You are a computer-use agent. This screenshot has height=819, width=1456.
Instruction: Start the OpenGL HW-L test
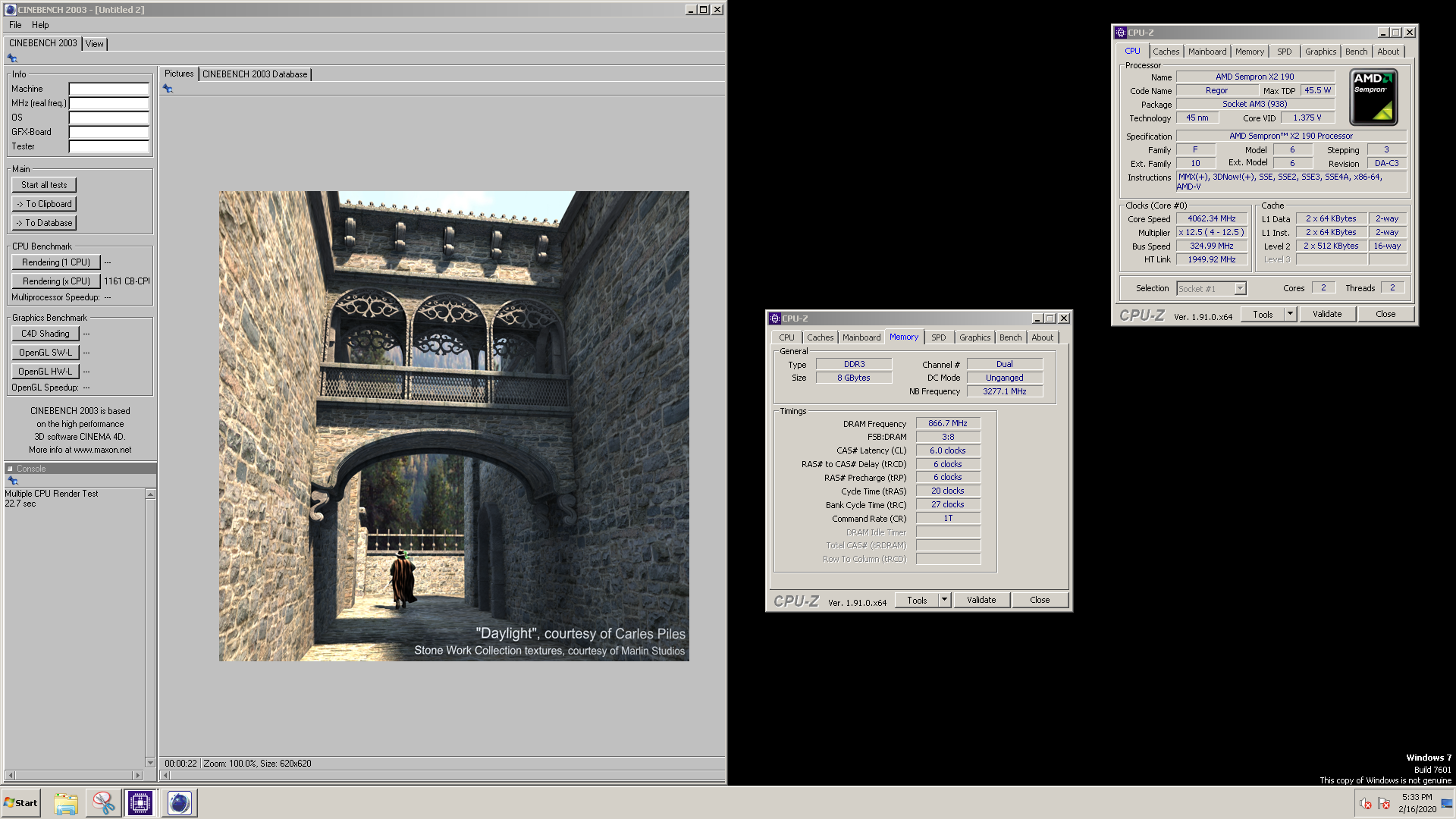[45, 372]
